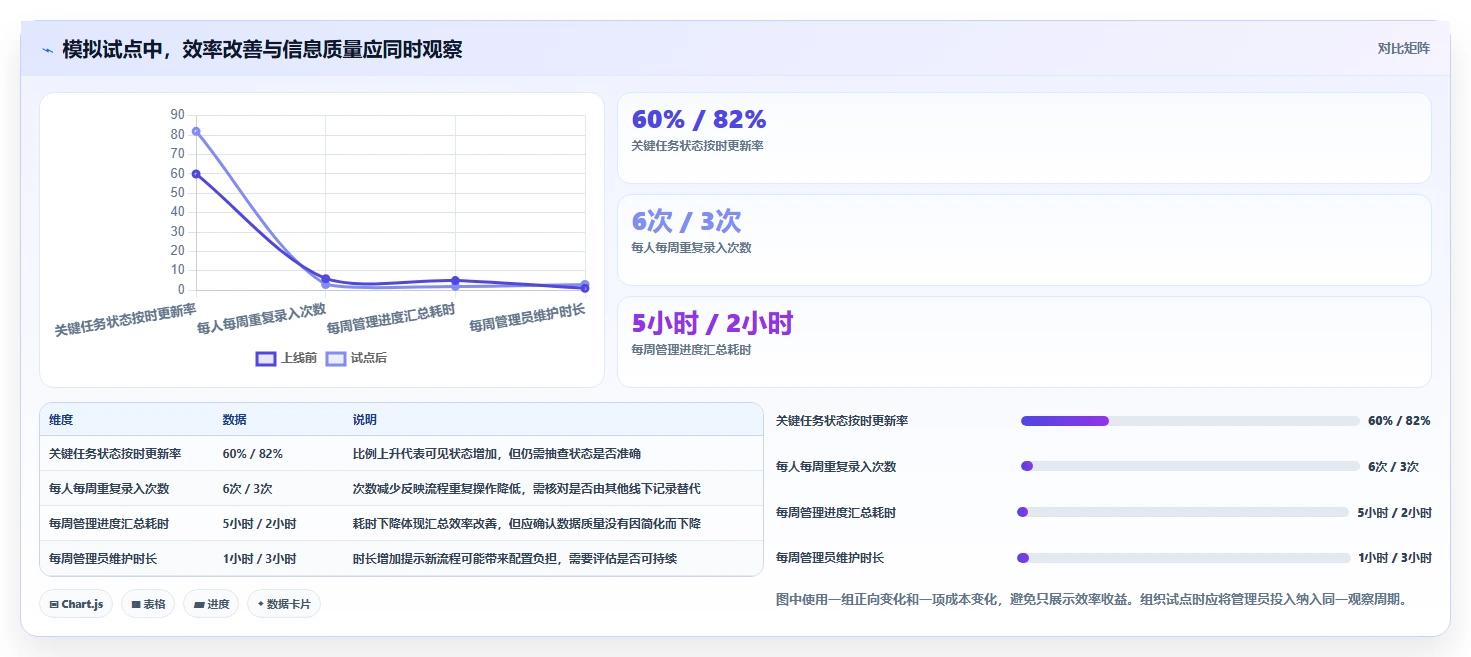Viewport: 1471px width, 657px height.
Task: Click the progress label 关键任务状态按时更新率
Action: pyautogui.click(x=842, y=421)
